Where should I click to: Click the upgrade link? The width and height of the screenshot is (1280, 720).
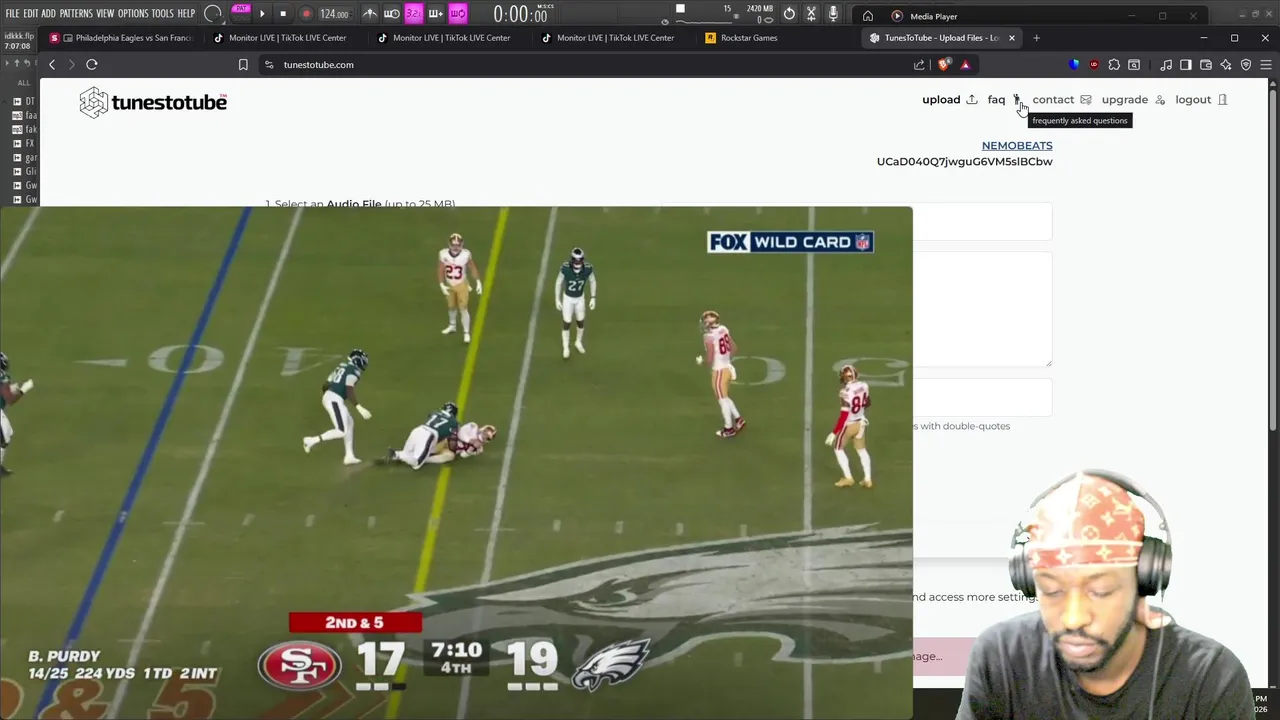click(x=1133, y=100)
